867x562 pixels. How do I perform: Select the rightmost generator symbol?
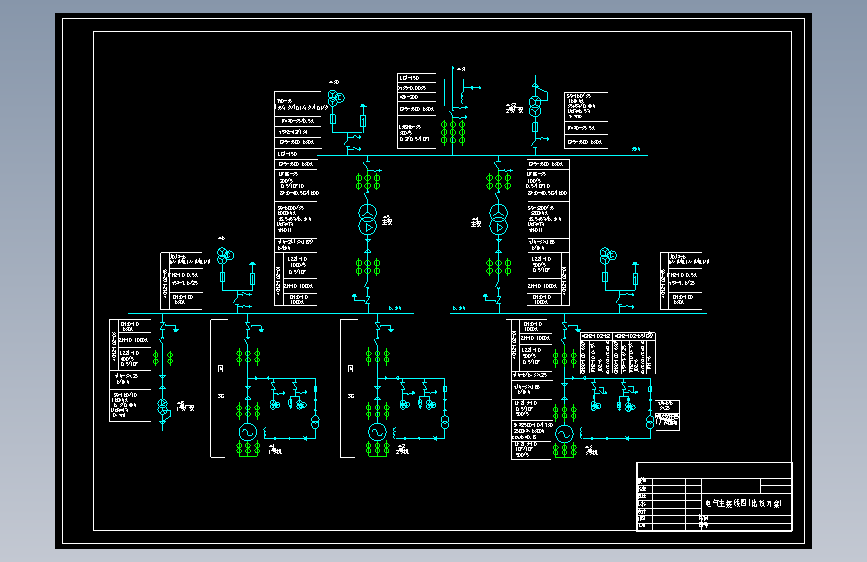pyautogui.click(x=564, y=434)
